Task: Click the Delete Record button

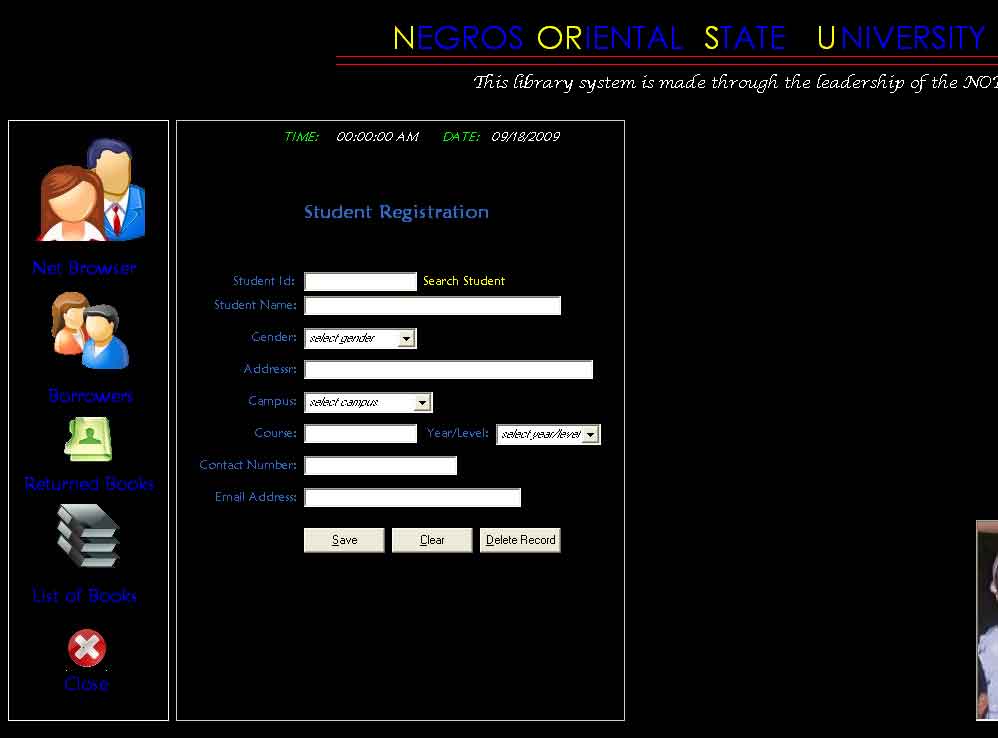Action: 520,540
